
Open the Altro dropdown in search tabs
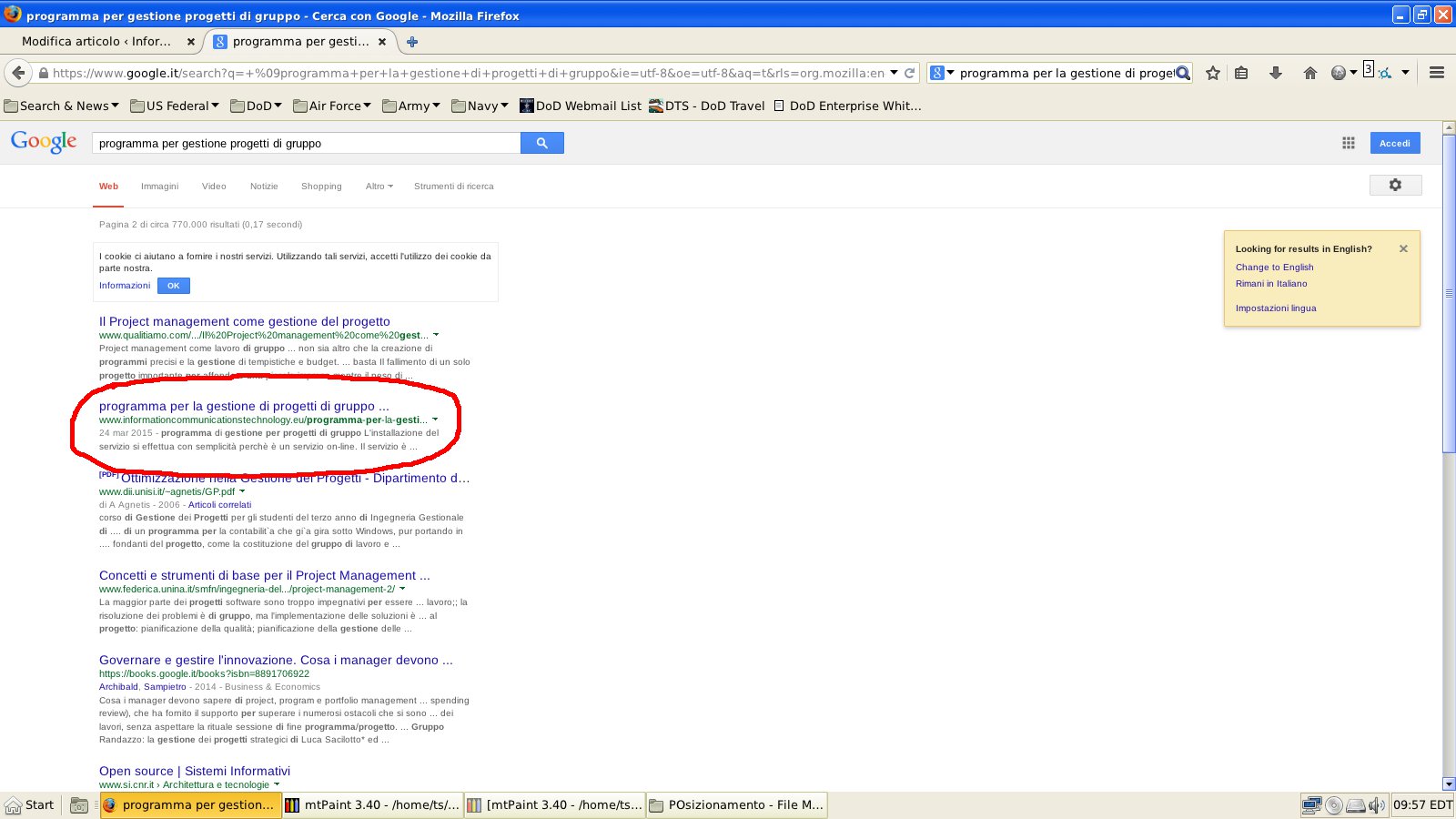379,186
